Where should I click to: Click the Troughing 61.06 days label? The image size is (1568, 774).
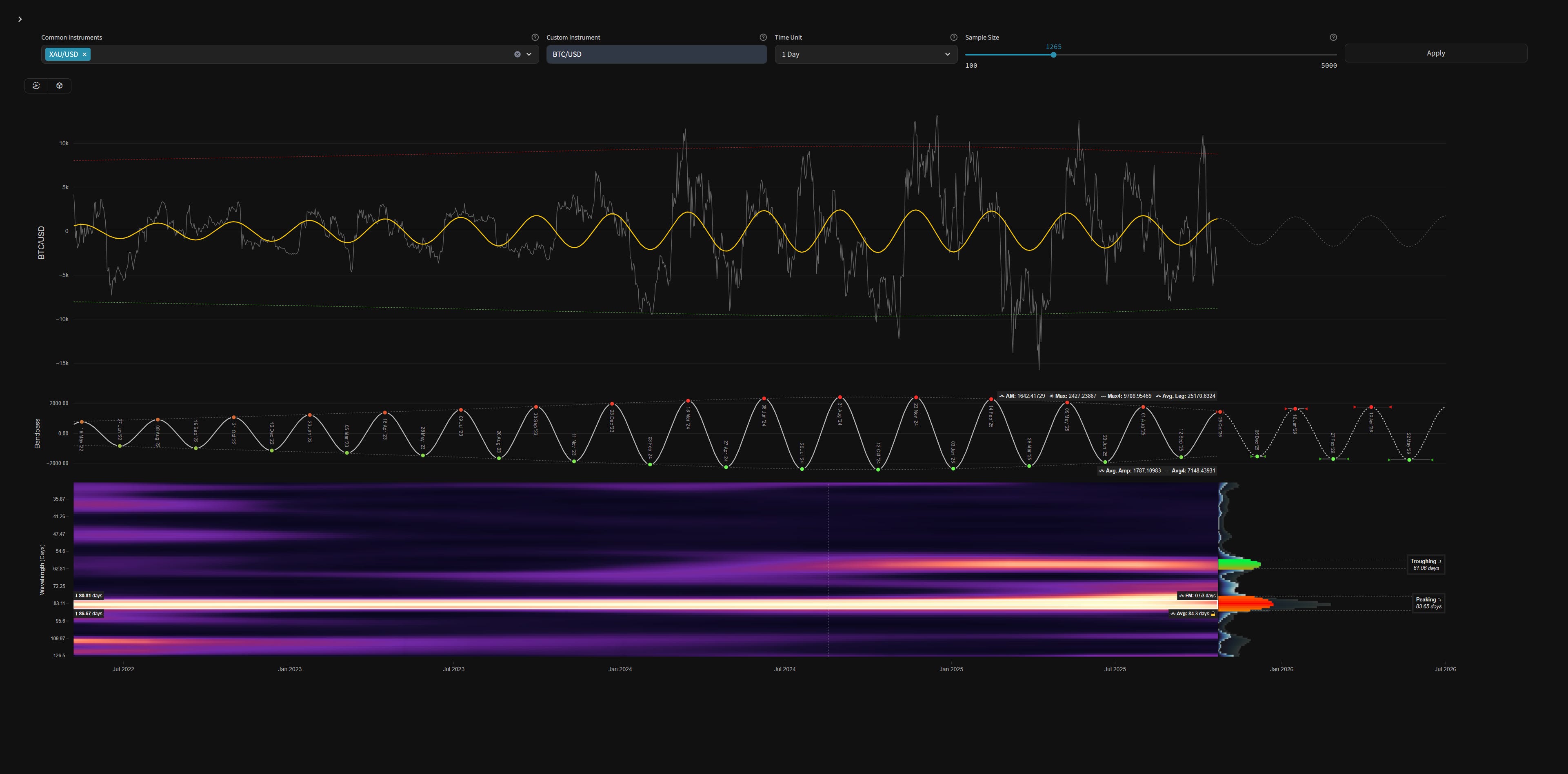1426,565
